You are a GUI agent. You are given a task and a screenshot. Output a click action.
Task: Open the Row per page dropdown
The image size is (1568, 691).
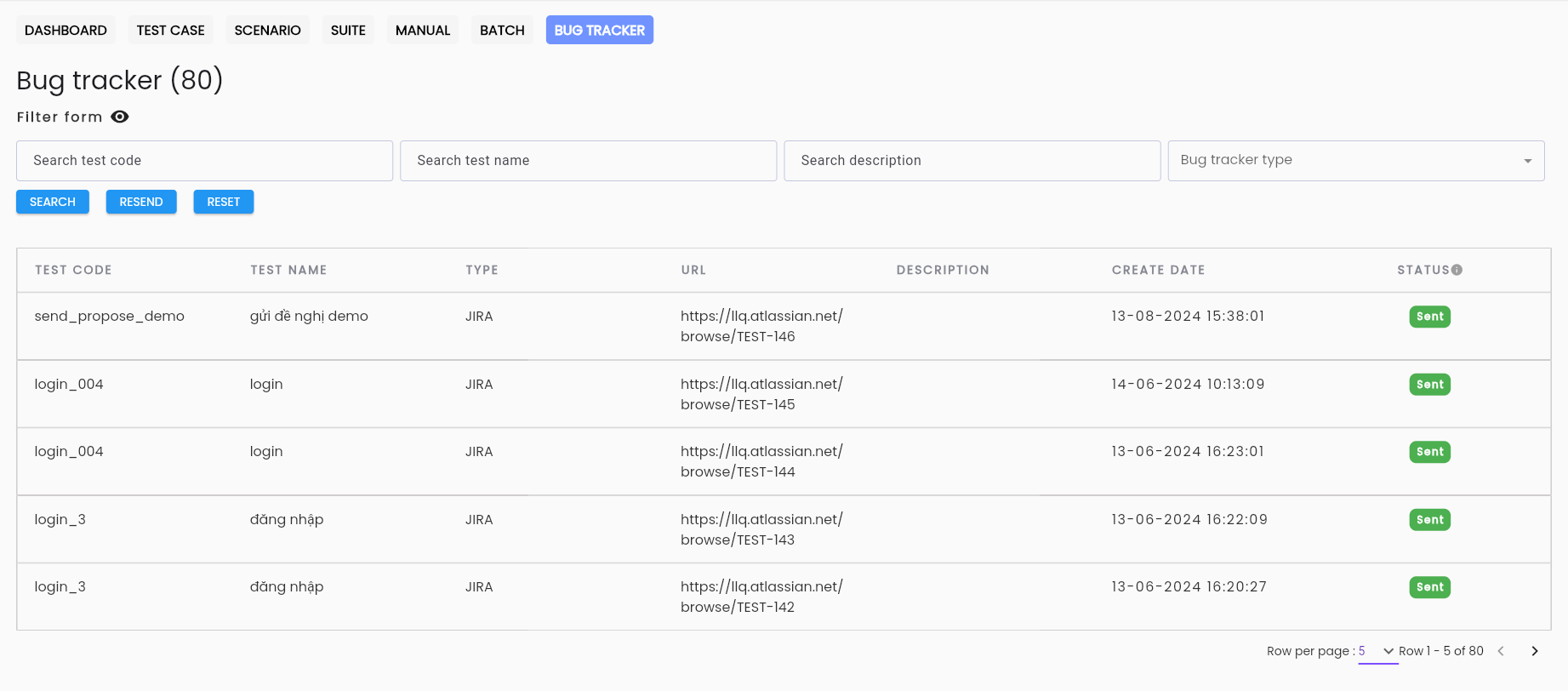(x=1377, y=651)
